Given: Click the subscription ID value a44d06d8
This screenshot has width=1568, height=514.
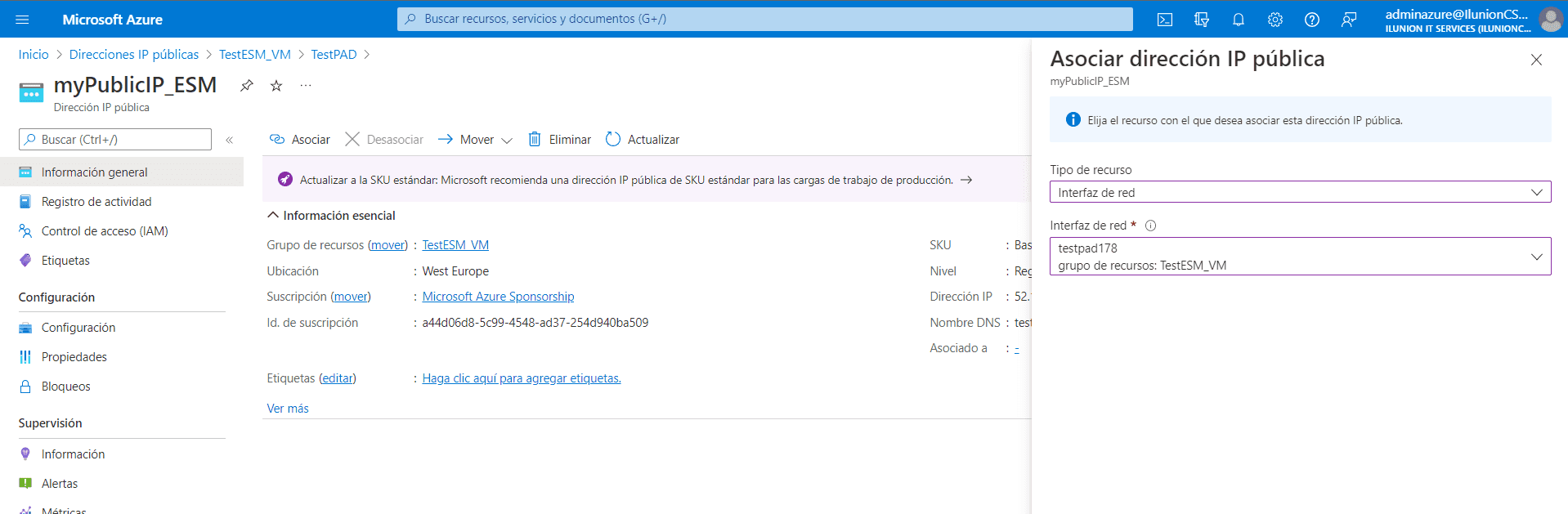Looking at the screenshot, I should 535,323.
